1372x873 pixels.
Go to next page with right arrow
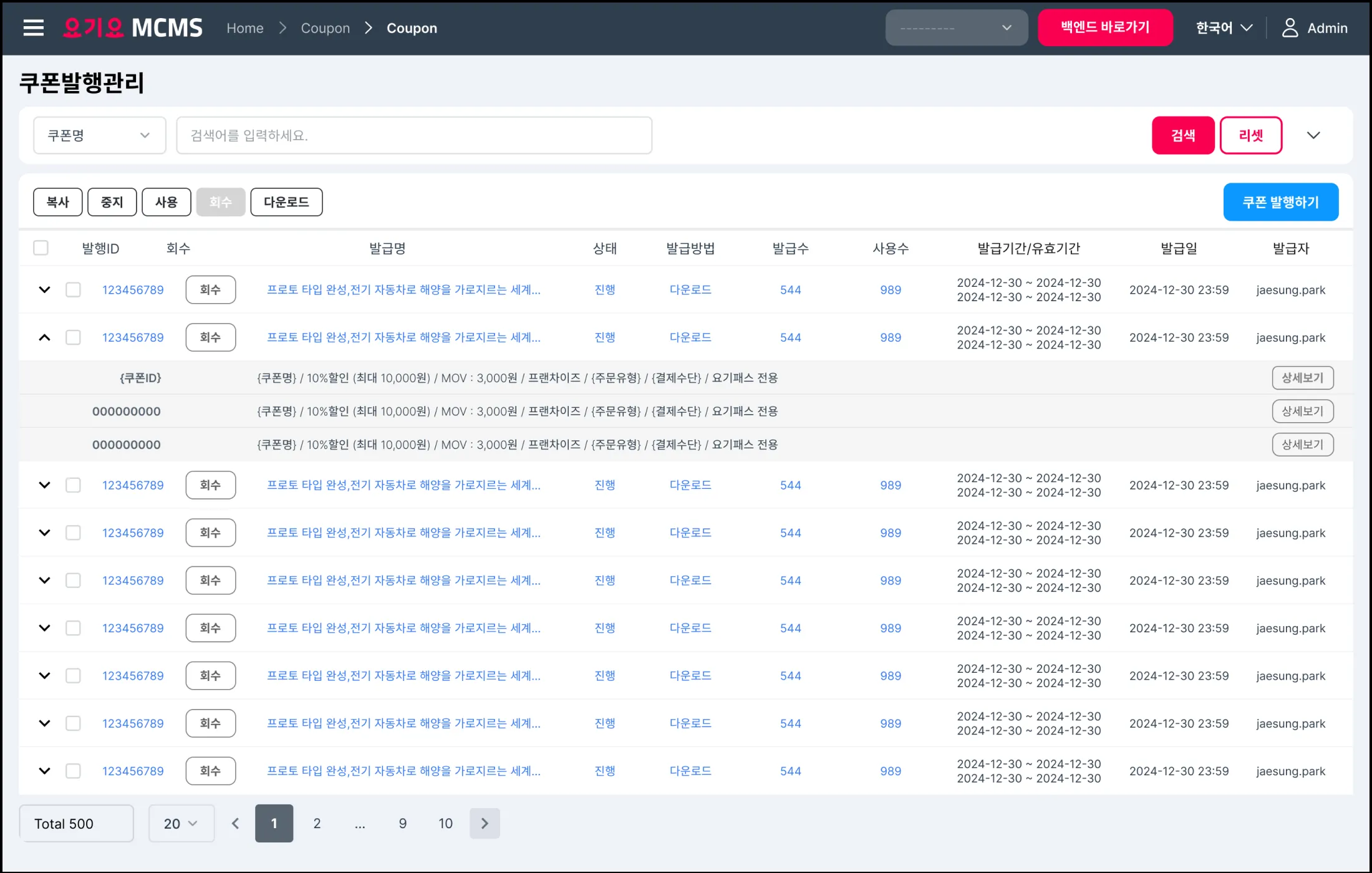(x=485, y=823)
